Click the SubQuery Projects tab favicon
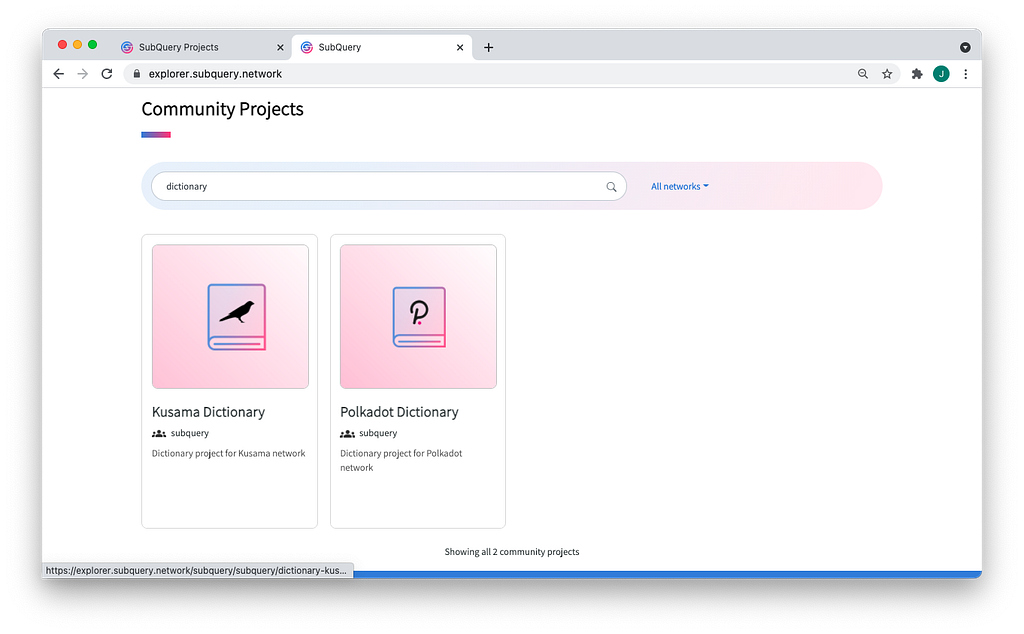Screen dimensions: 1024x634 click(x=127, y=47)
